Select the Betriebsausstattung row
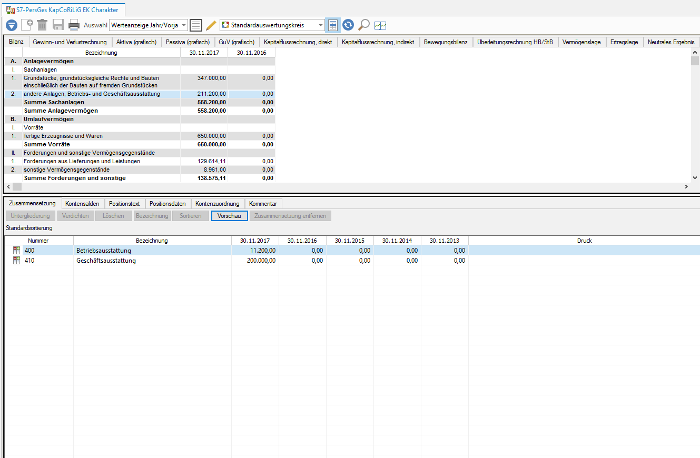Image resolution: width=700 pixels, height=458 pixels. click(352, 250)
